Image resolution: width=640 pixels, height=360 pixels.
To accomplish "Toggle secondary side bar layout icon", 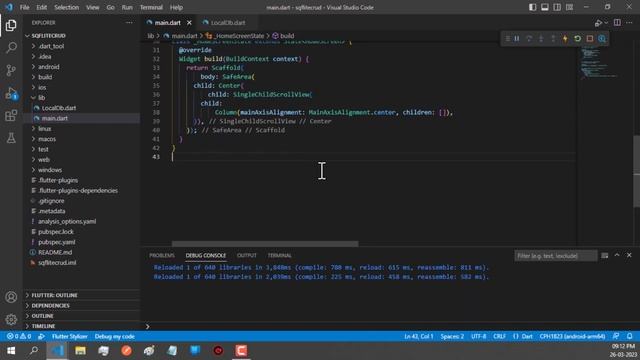I will pyautogui.click(x=557, y=7).
